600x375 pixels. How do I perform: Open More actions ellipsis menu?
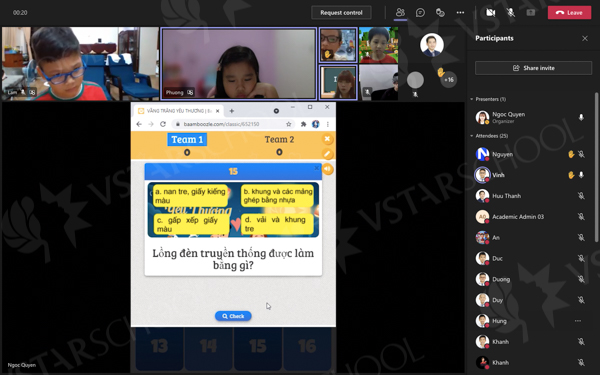pyautogui.click(x=460, y=13)
